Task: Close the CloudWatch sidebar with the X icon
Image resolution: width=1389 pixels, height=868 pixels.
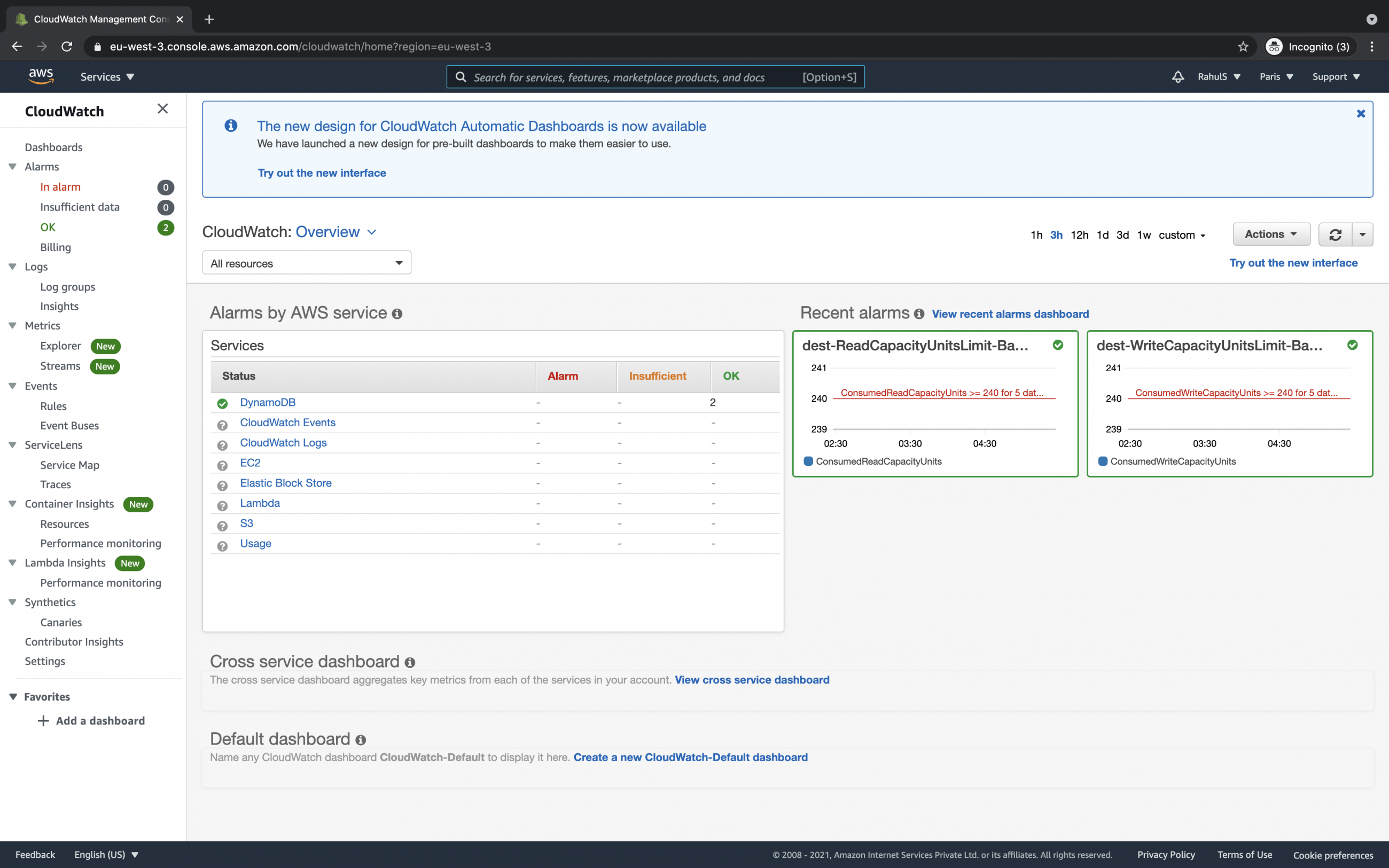Action: point(162,108)
